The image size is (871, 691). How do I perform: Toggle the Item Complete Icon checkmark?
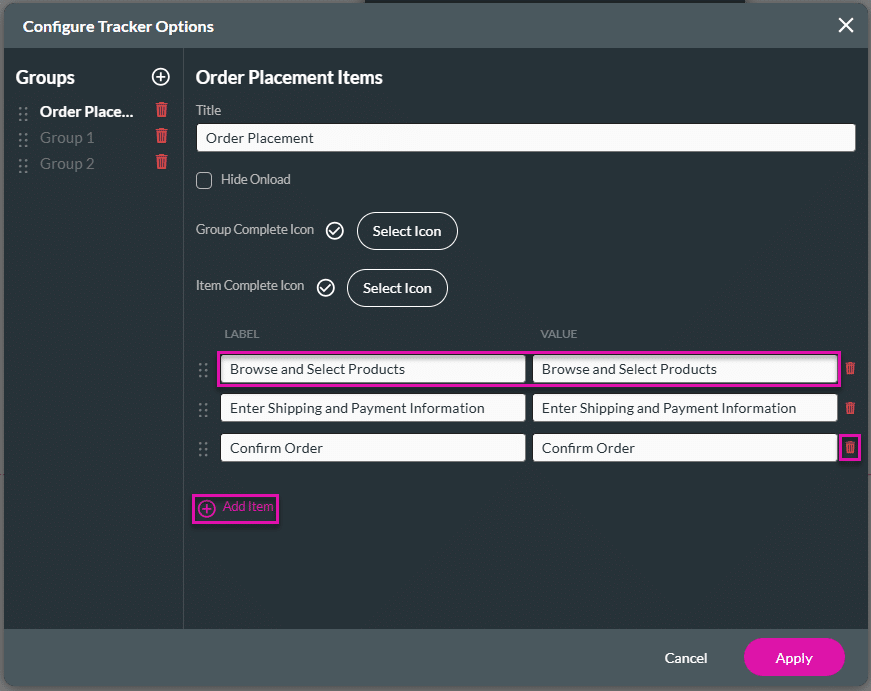[x=325, y=287]
